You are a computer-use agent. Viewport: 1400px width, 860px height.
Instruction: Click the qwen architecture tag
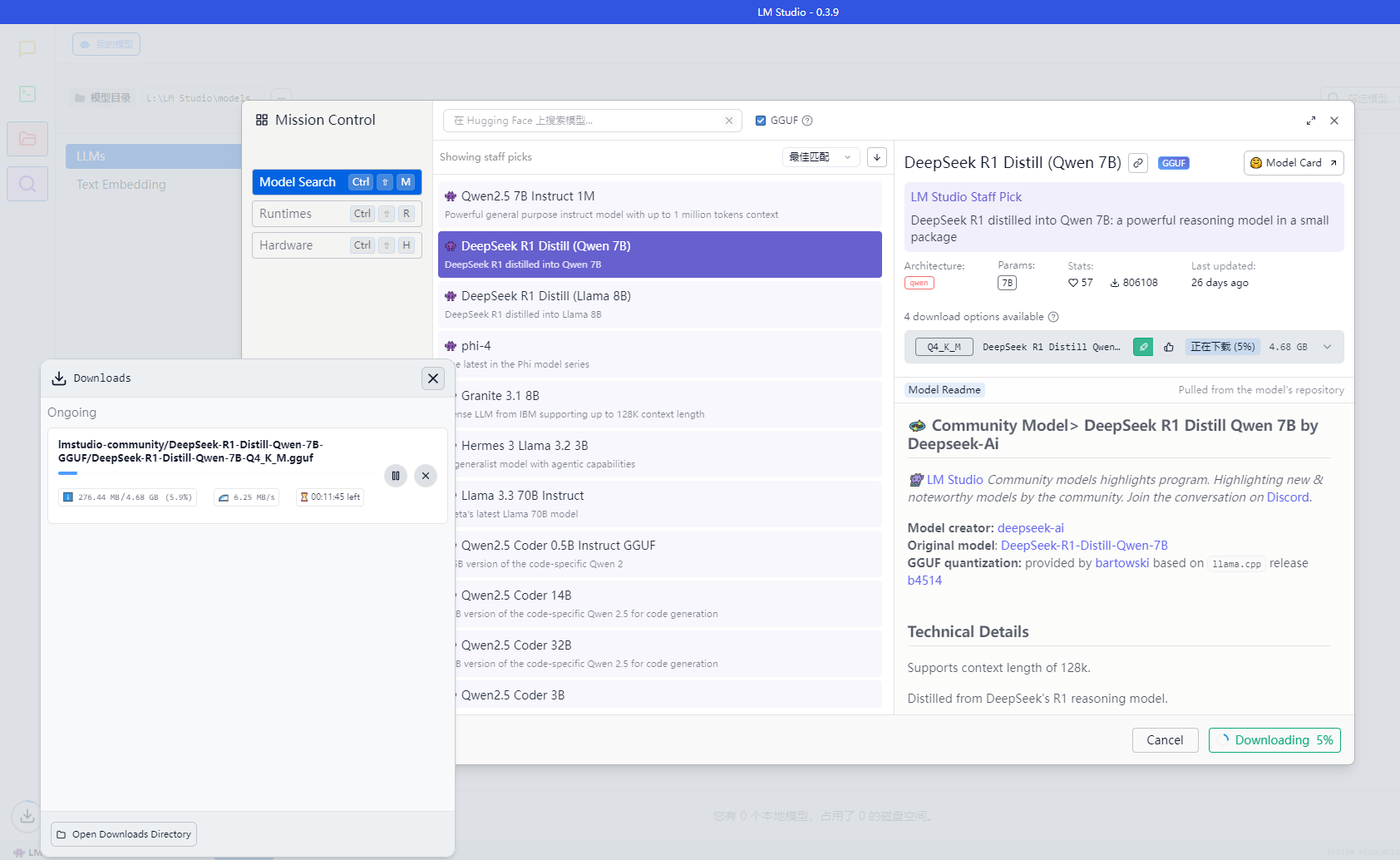point(919,283)
